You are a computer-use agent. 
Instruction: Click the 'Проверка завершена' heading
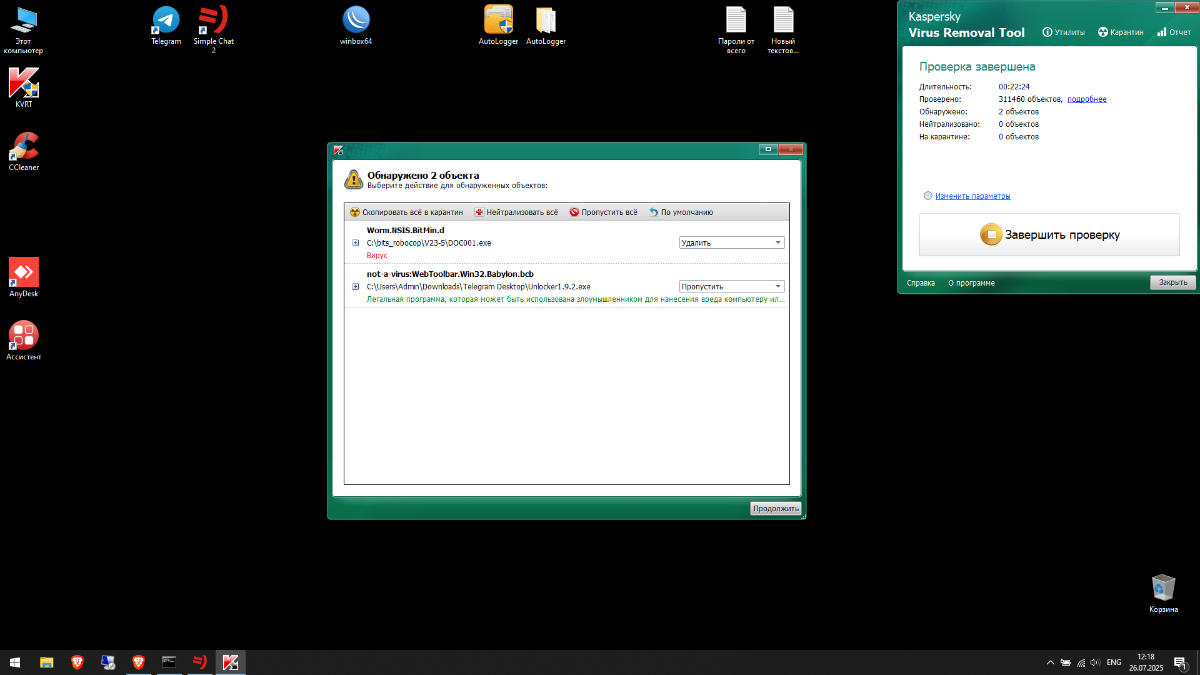pyautogui.click(x=977, y=67)
